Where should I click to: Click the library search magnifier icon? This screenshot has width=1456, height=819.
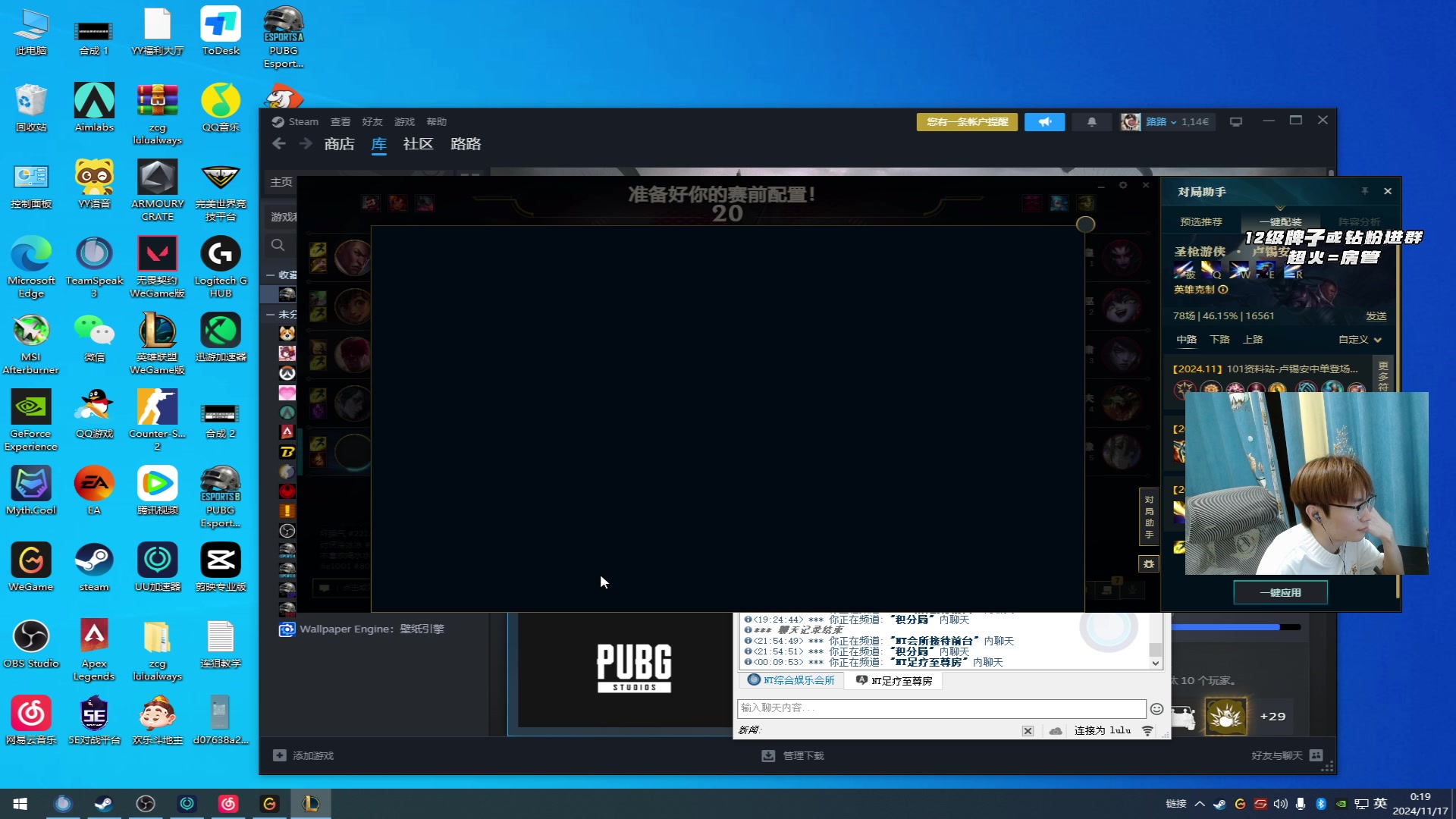coord(278,245)
